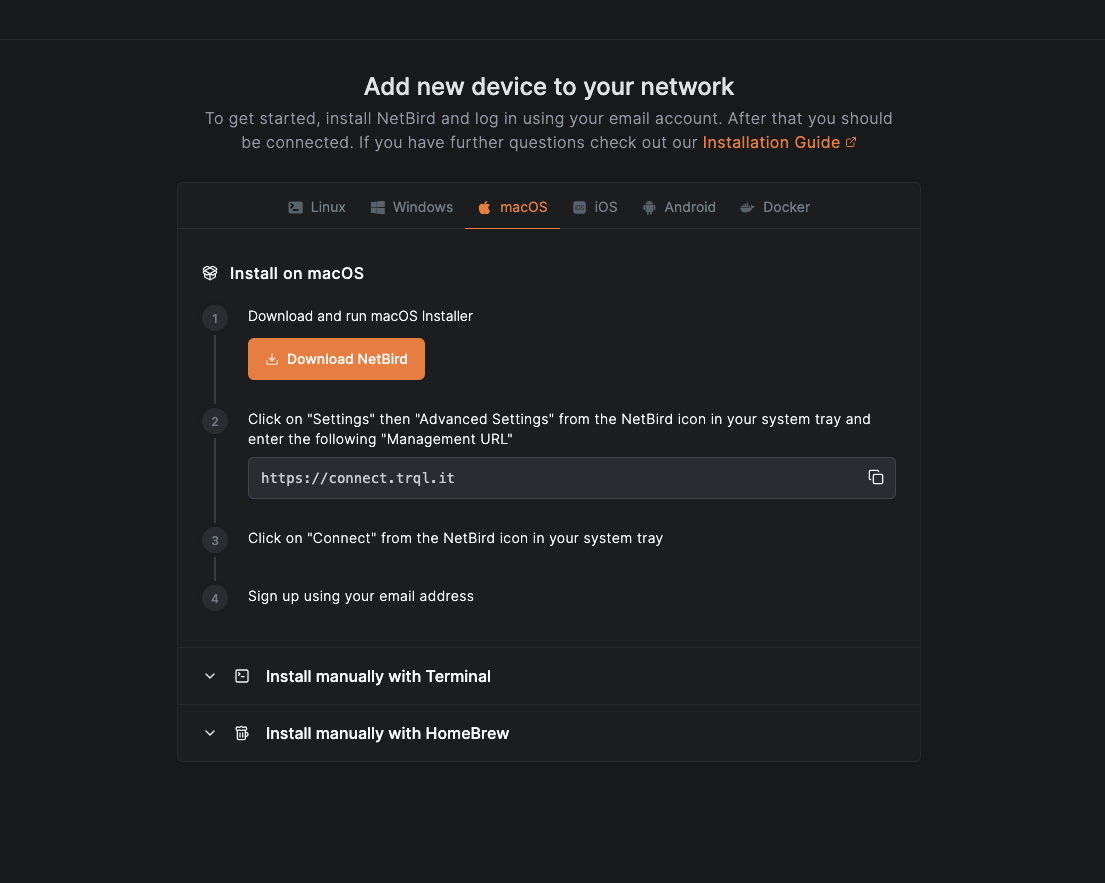
Task: Click the HomeBrew beer mug icon
Action: coord(242,733)
